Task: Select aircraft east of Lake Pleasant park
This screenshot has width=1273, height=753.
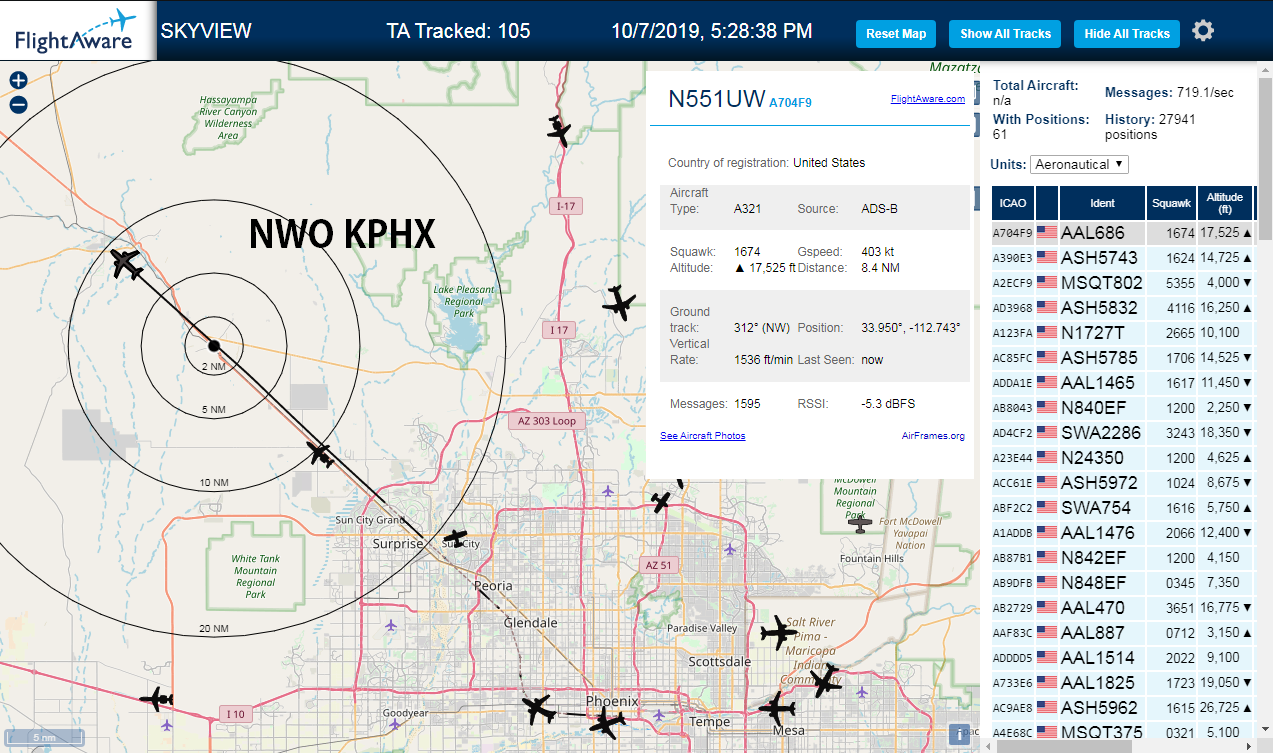Action: [x=620, y=303]
